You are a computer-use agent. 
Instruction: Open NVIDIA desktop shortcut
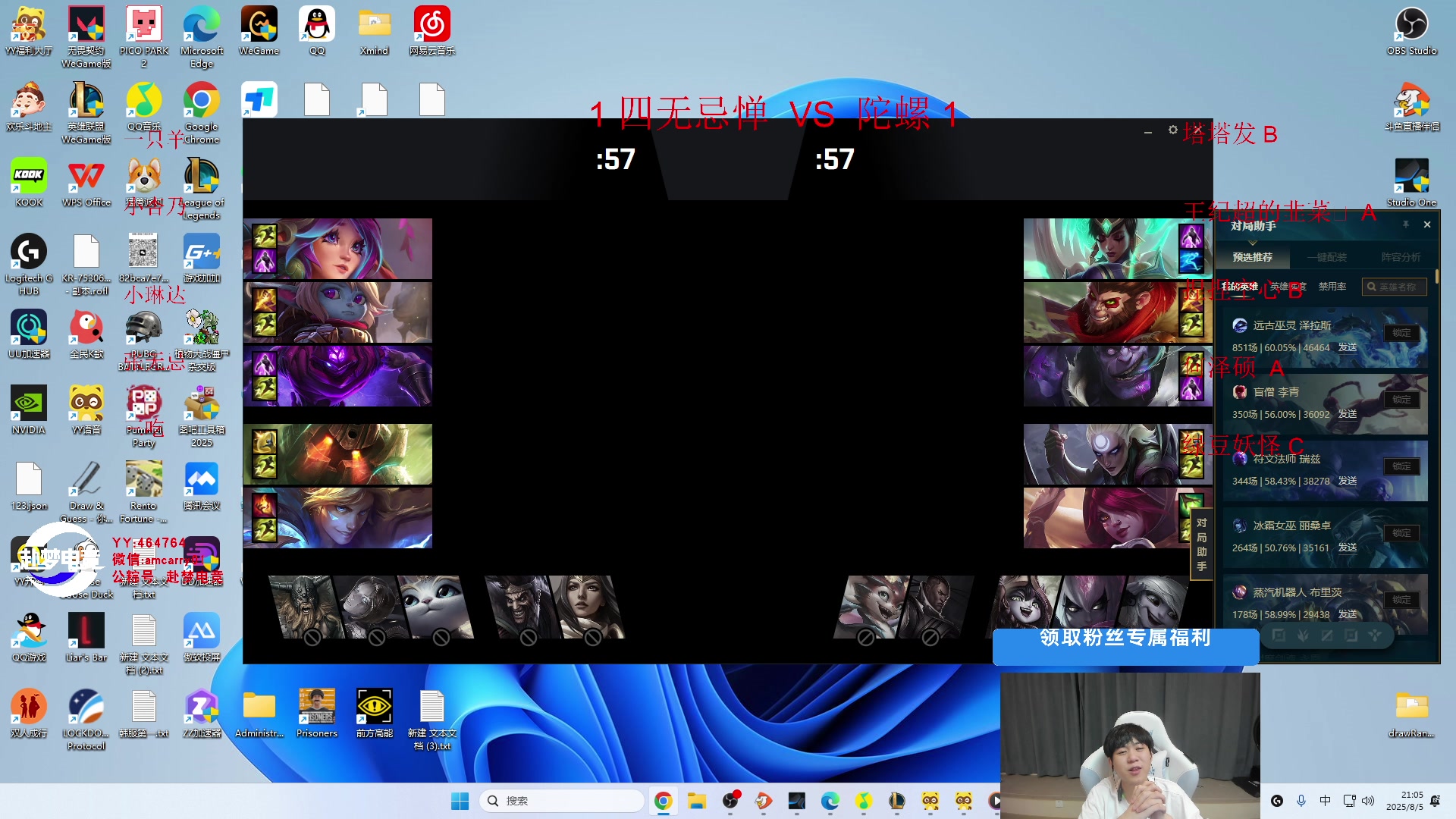tap(29, 409)
